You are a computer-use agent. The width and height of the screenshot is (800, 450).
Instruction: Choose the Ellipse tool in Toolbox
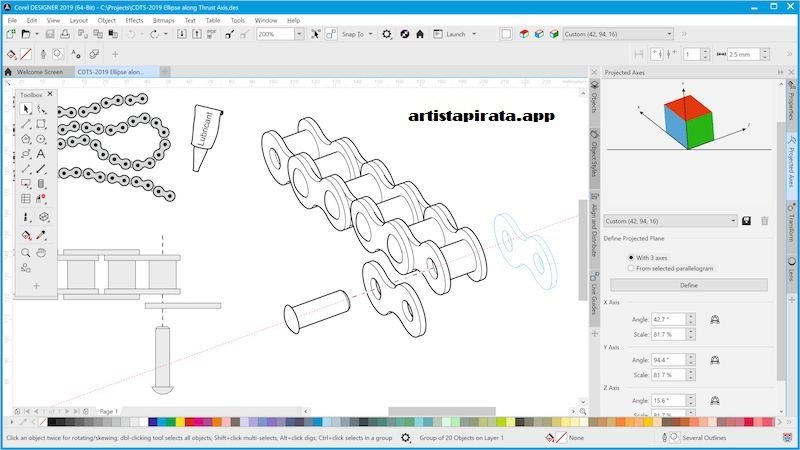click(x=41, y=139)
